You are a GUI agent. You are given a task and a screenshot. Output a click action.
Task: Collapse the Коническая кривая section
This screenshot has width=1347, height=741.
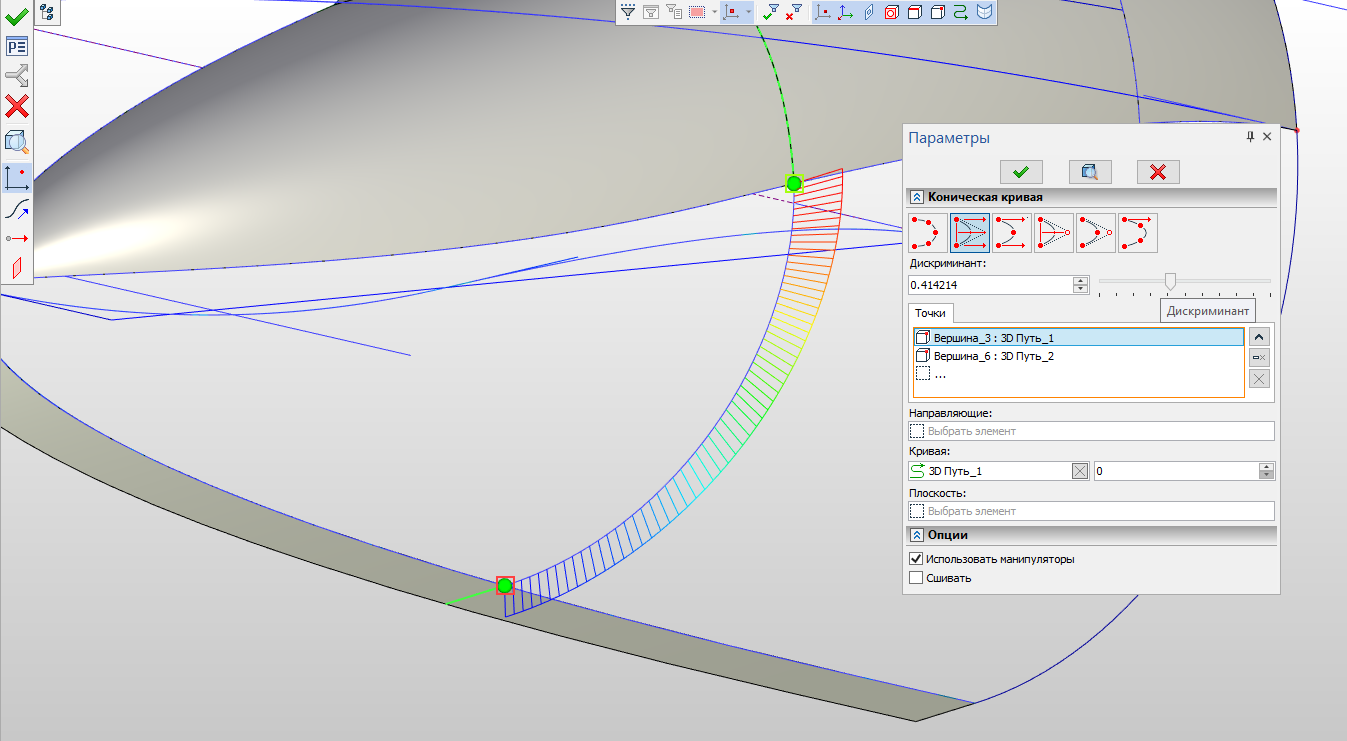[916, 197]
